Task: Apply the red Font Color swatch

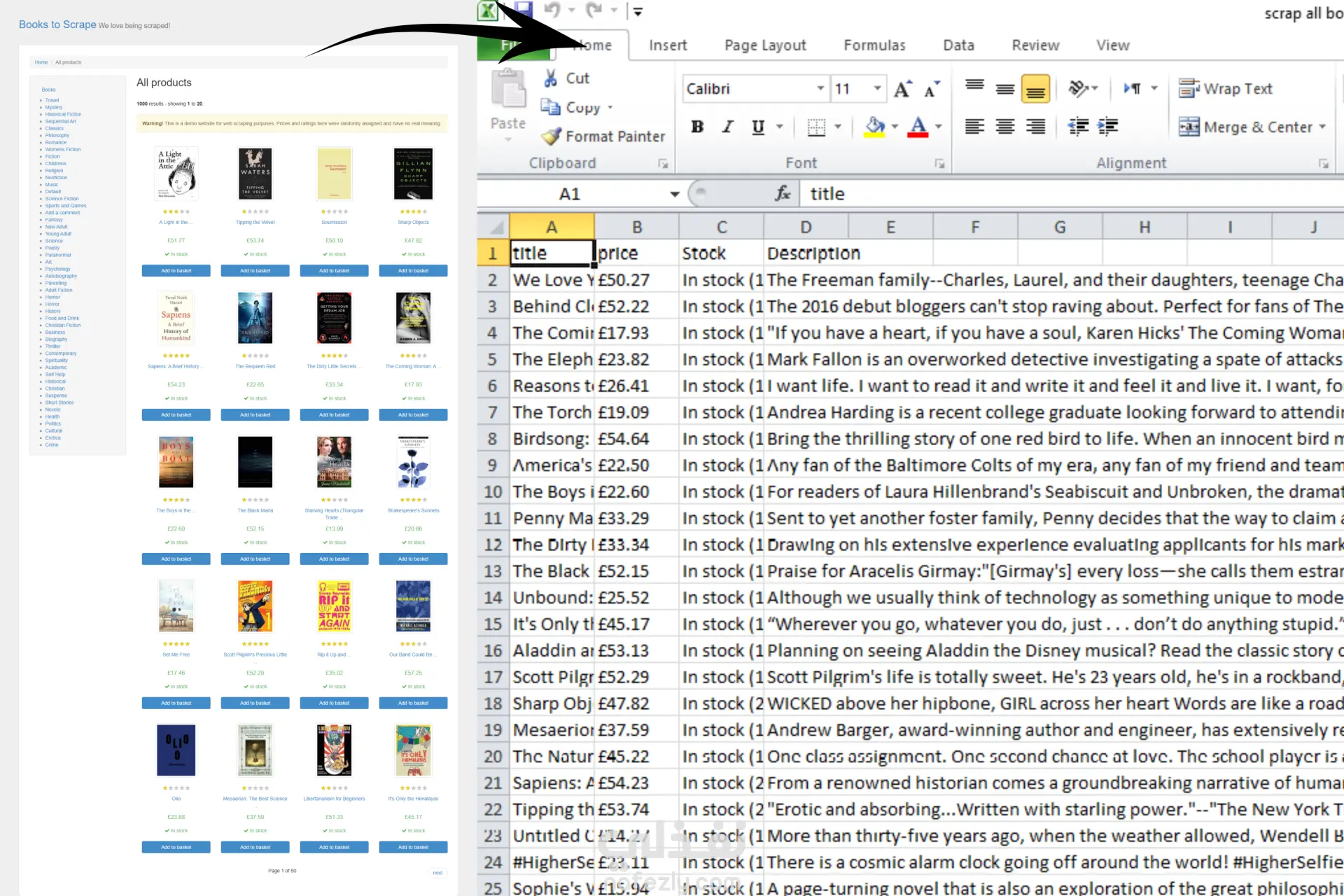Action: point(918,127)
